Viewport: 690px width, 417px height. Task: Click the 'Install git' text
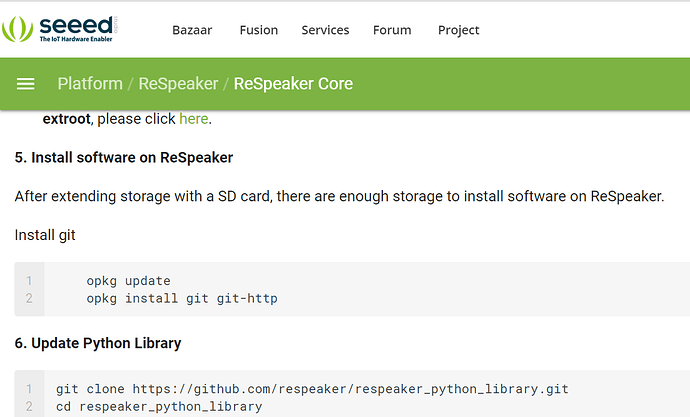point(45,235)
